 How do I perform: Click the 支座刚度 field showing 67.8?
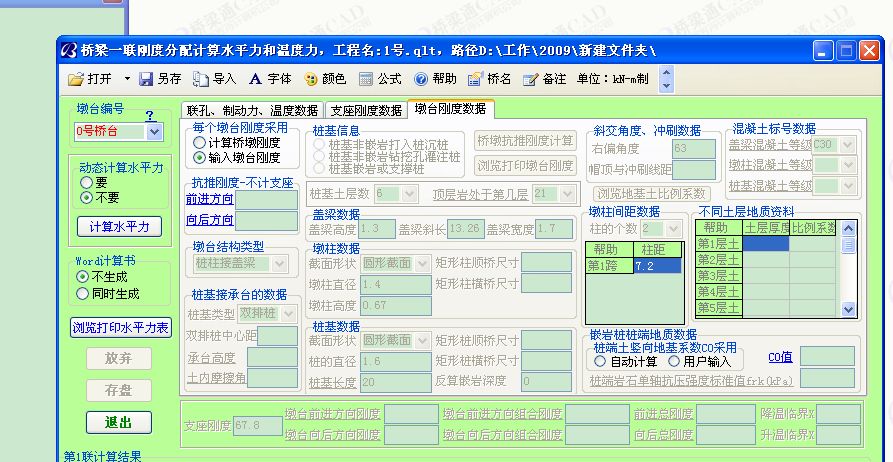click(x=257, y=426)
